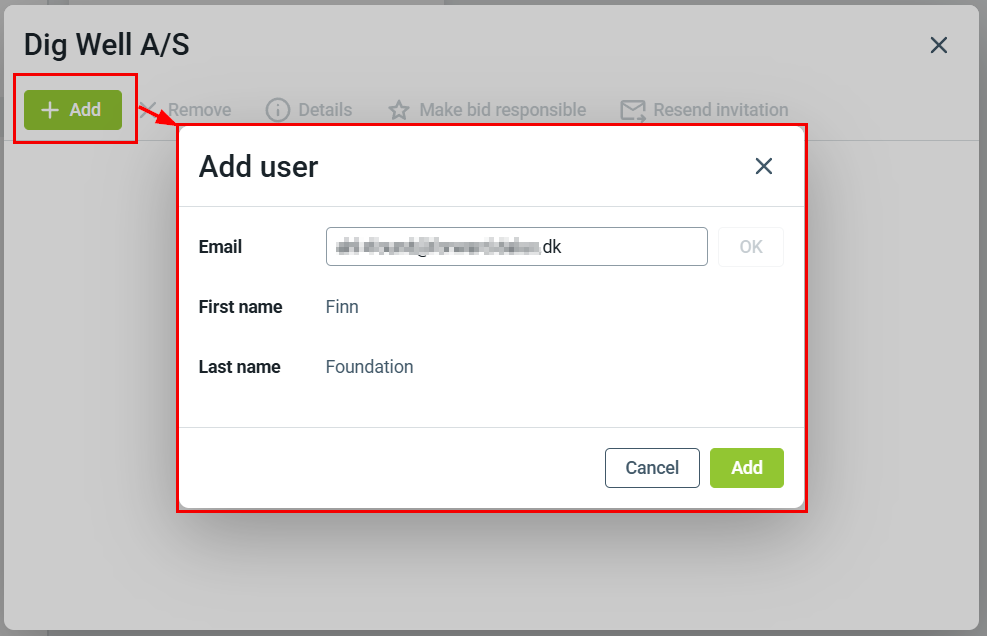Image resolution: width=987 pixels, height=636 pixels.
Task: Close the Add user dialog
Action: pos(764,166)
